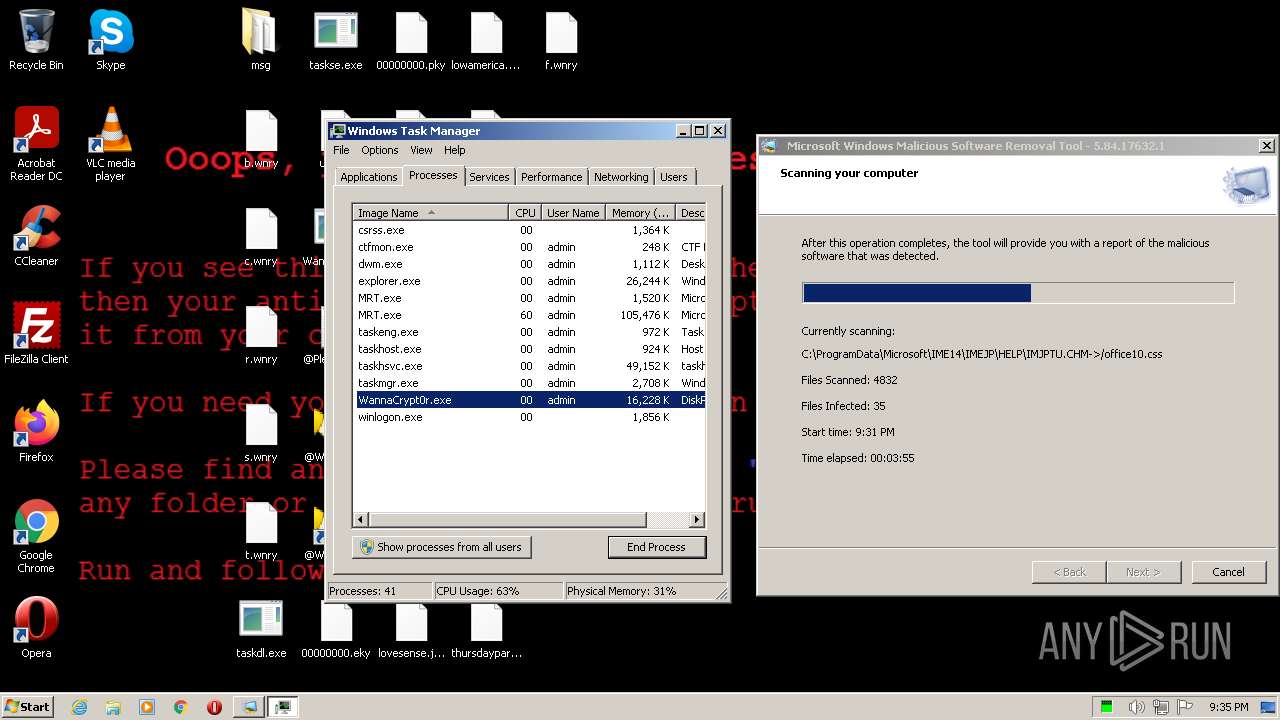The image size is (1280, 720).
Task: Click the Opera icon in taskbar
Action: point(214,707)
